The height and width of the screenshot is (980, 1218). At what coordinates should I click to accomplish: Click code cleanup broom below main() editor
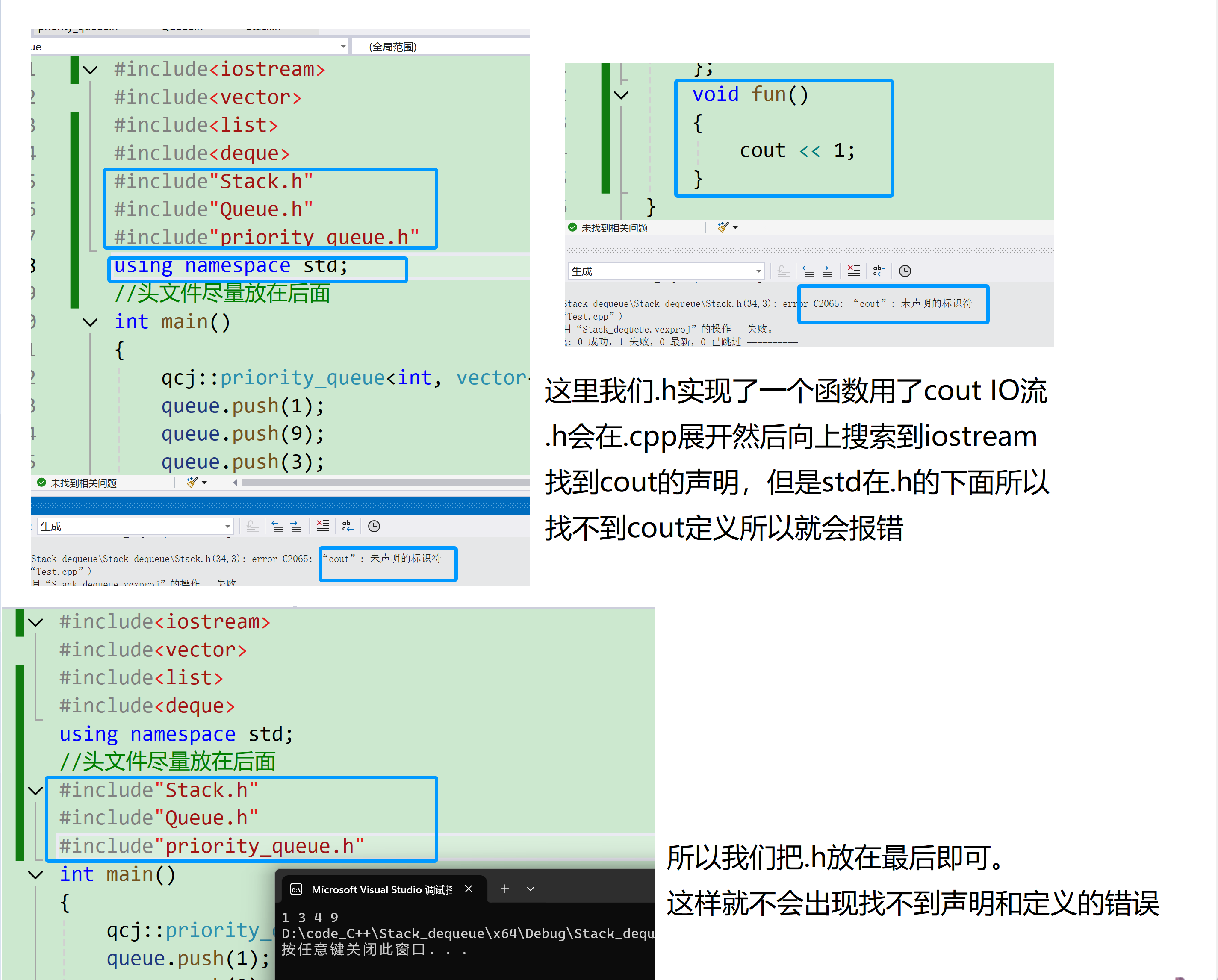tap(193, 483)
